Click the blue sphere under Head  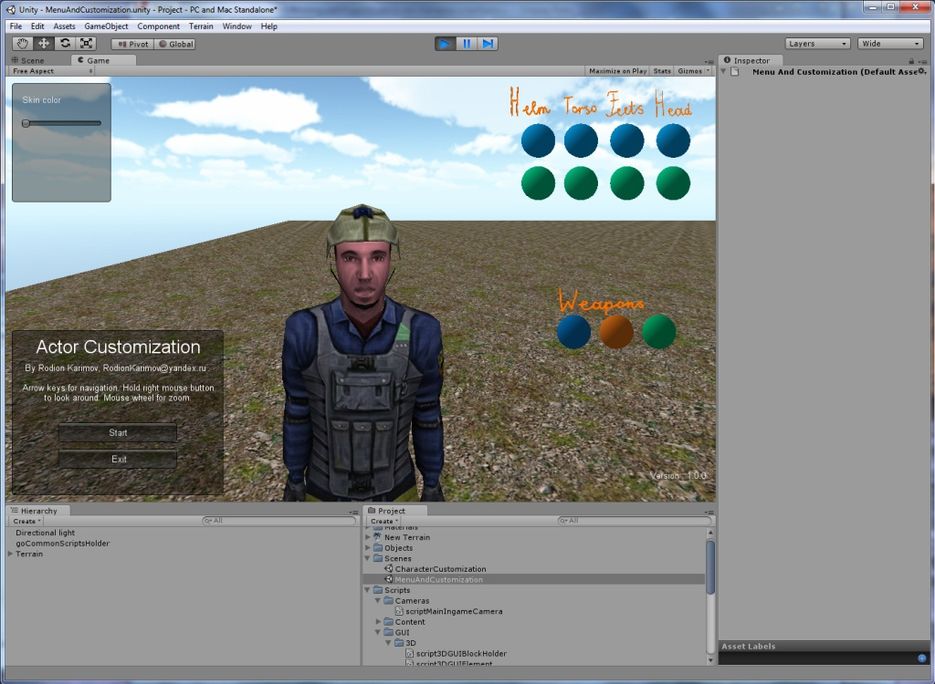click(673, 141)
